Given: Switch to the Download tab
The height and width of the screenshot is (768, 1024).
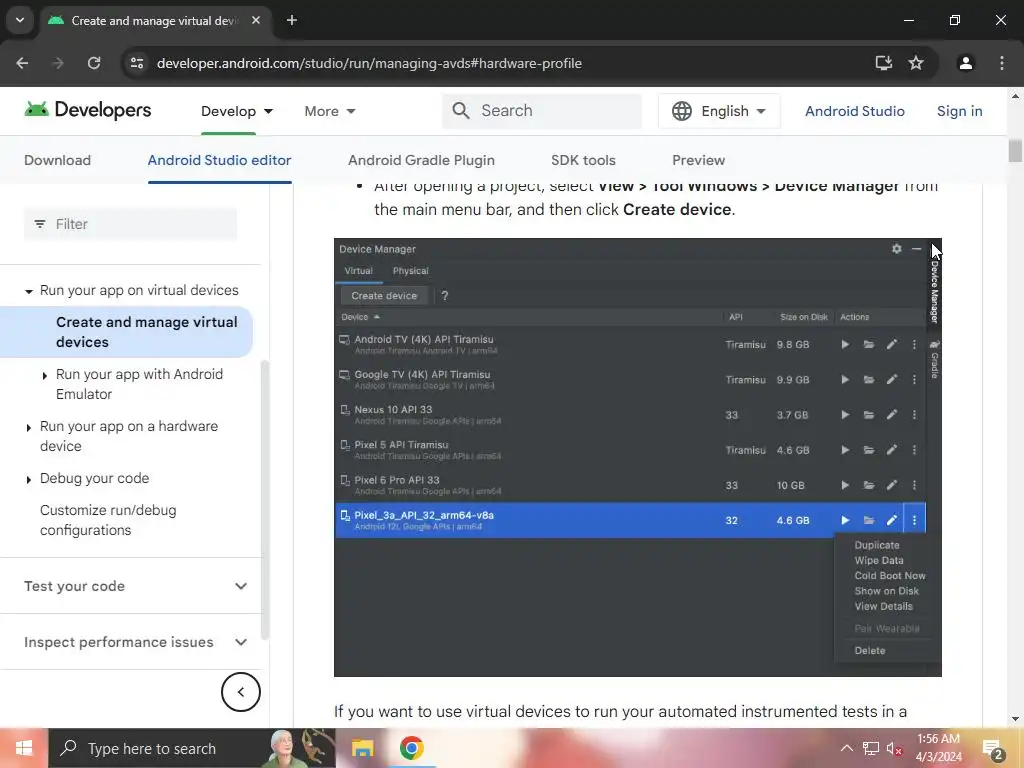Looking at the screenshot, I should [x=57, y=160].
